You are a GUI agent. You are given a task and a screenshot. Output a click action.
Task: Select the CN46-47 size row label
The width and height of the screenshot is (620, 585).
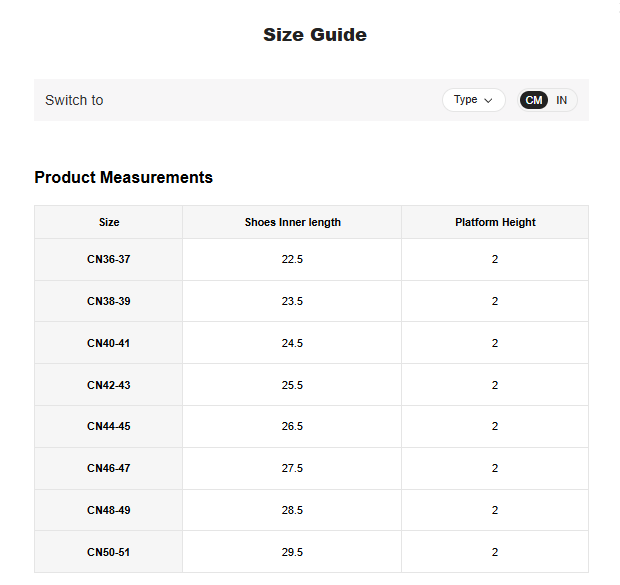click(109, 468)
